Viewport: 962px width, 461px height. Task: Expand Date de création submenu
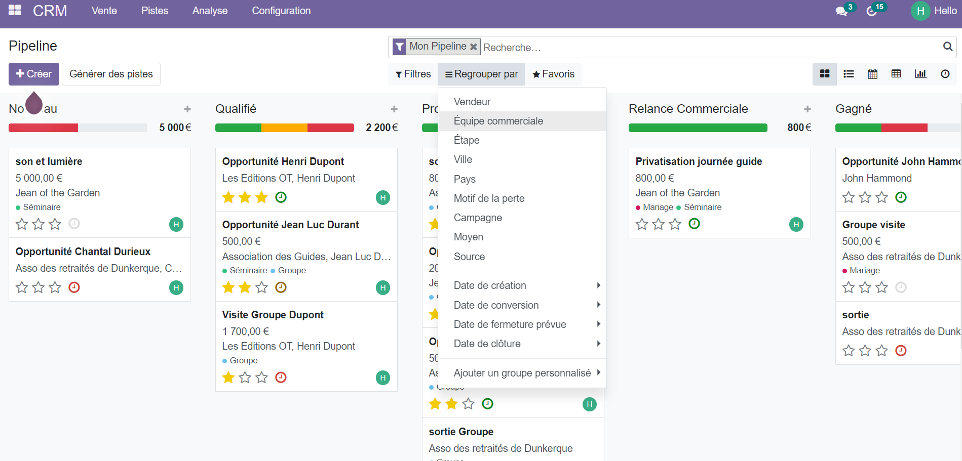[x=522, y=285]
